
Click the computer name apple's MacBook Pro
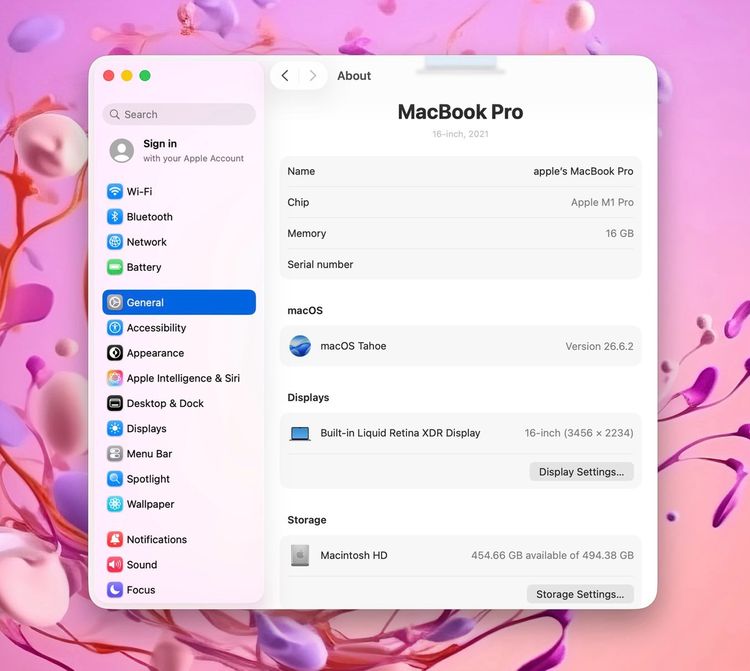click(x=583, y=171)
